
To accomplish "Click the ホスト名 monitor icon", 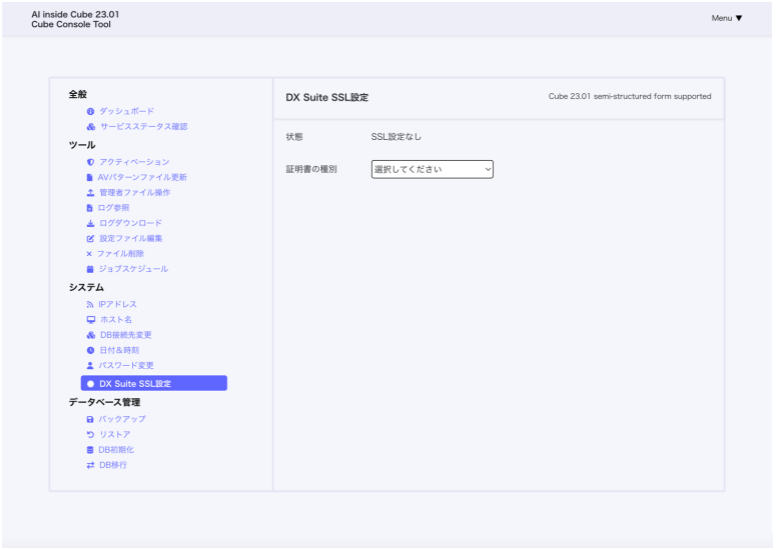I will (x=90, y=320).
